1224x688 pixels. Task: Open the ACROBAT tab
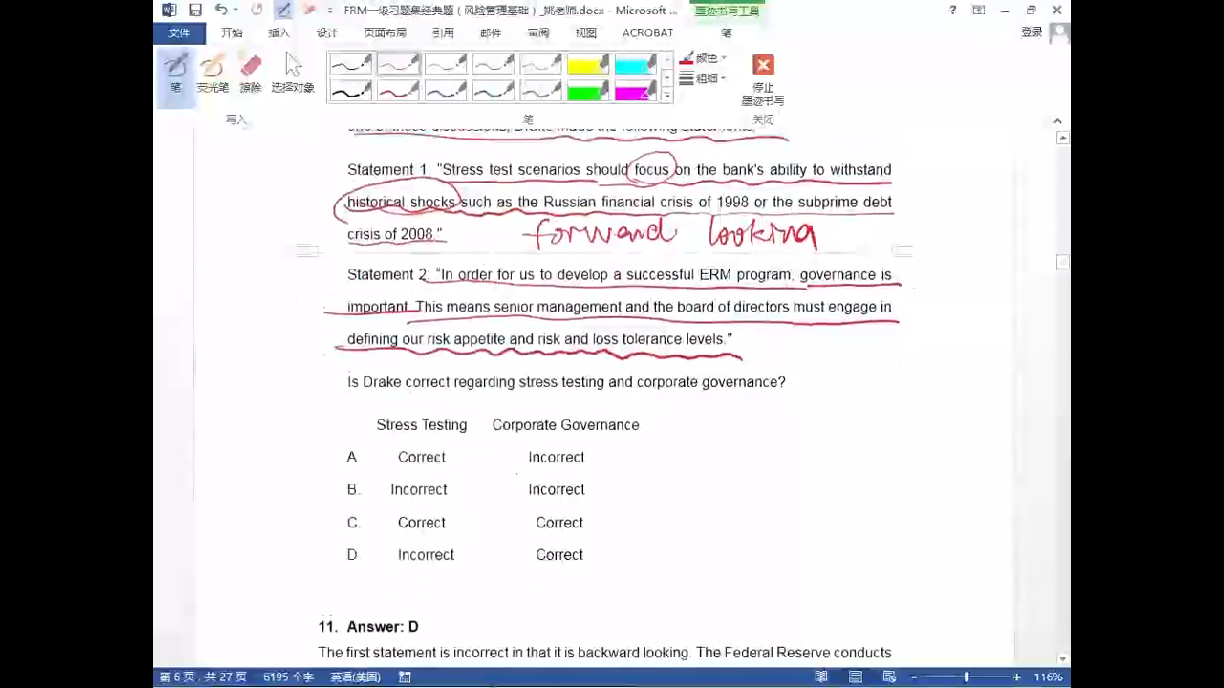click(648, 33)
